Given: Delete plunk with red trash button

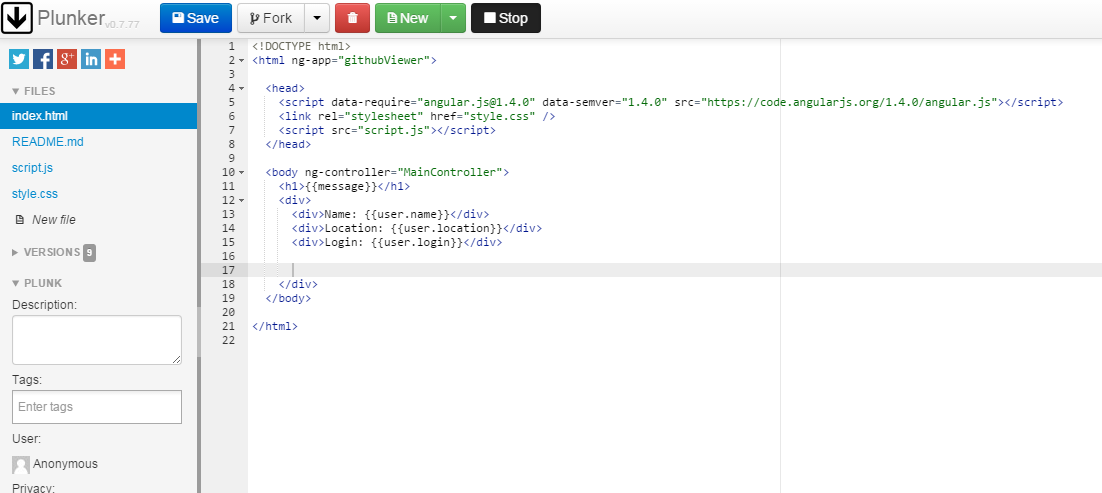Looking at the screenshot, I should tap(352, 18).
